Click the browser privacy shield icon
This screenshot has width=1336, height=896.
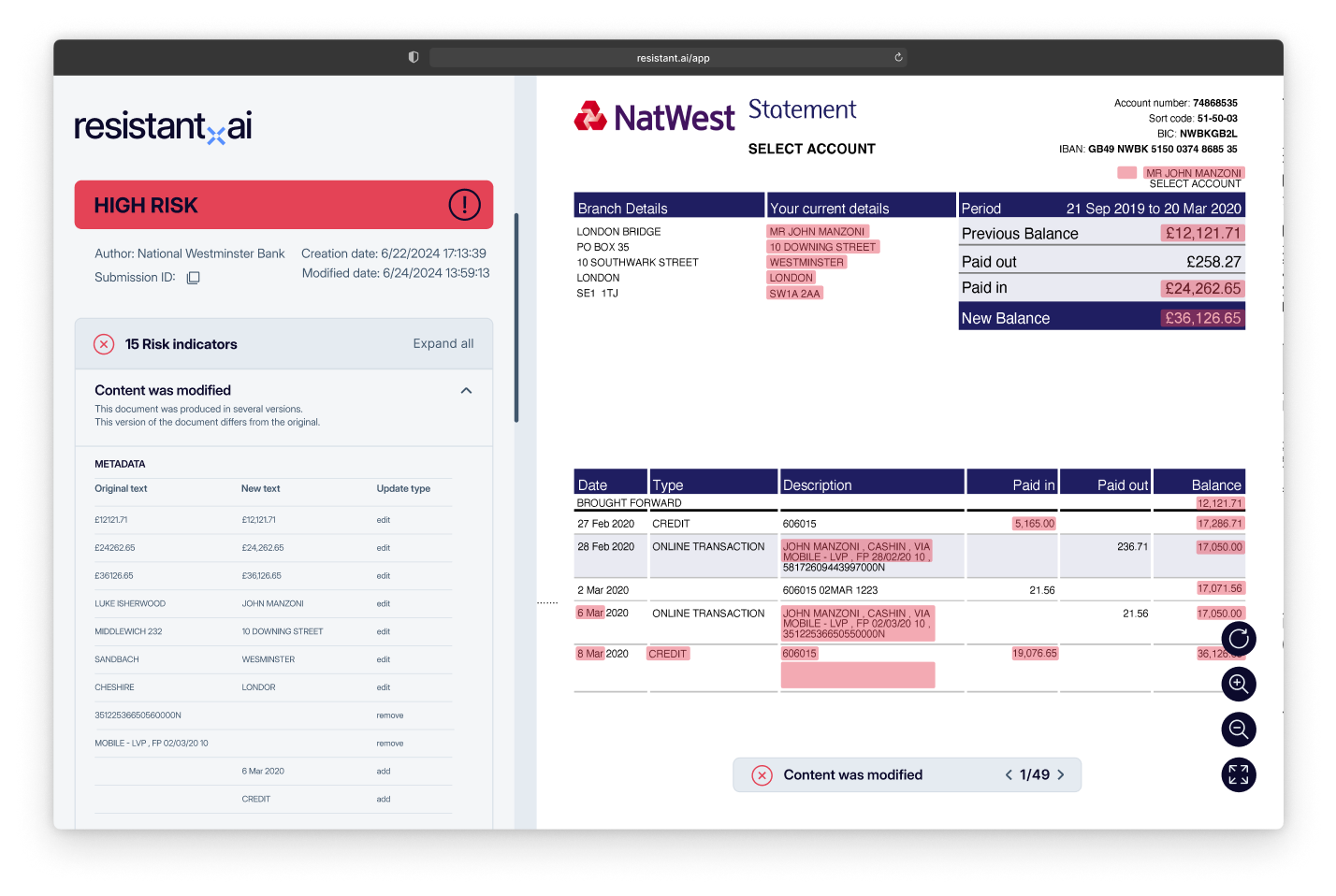click(414, 57)
